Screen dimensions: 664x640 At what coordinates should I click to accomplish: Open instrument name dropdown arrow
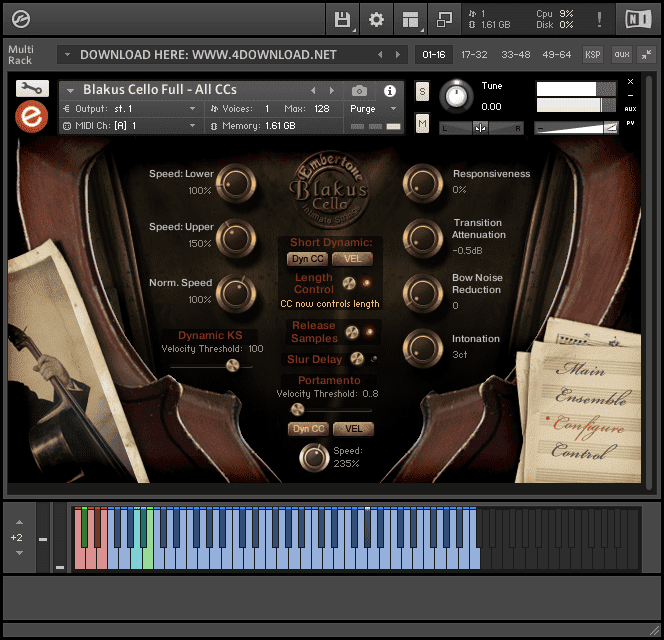coord(70,90)
